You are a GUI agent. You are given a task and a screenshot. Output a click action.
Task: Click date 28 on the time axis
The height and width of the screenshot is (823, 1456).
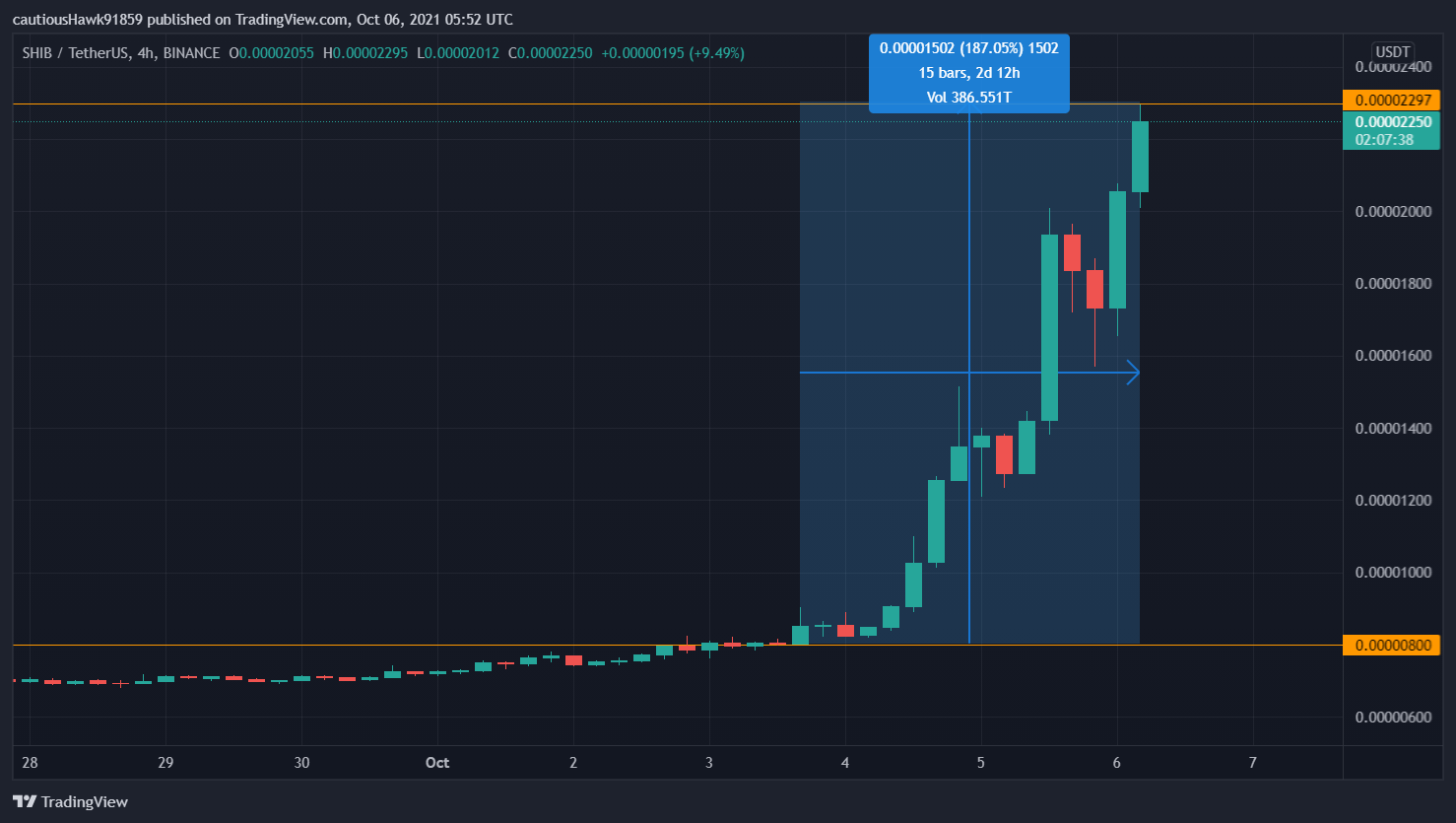coord(30,762)
